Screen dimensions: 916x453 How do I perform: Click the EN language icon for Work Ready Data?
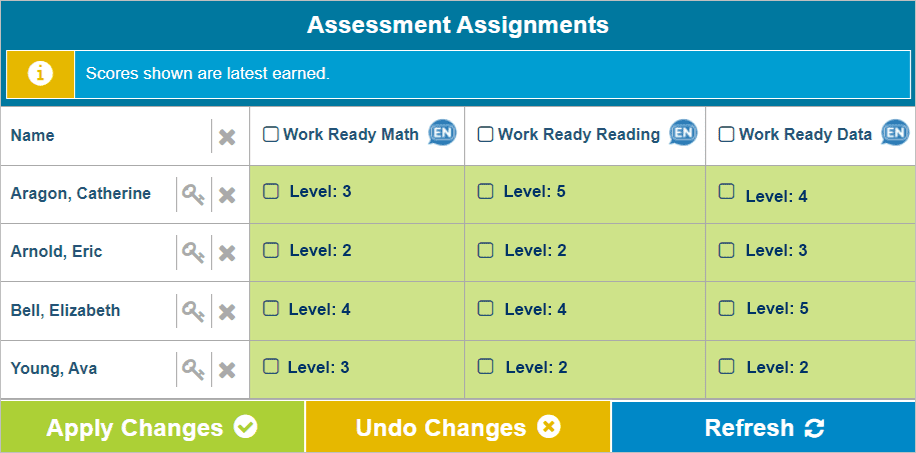895,133
